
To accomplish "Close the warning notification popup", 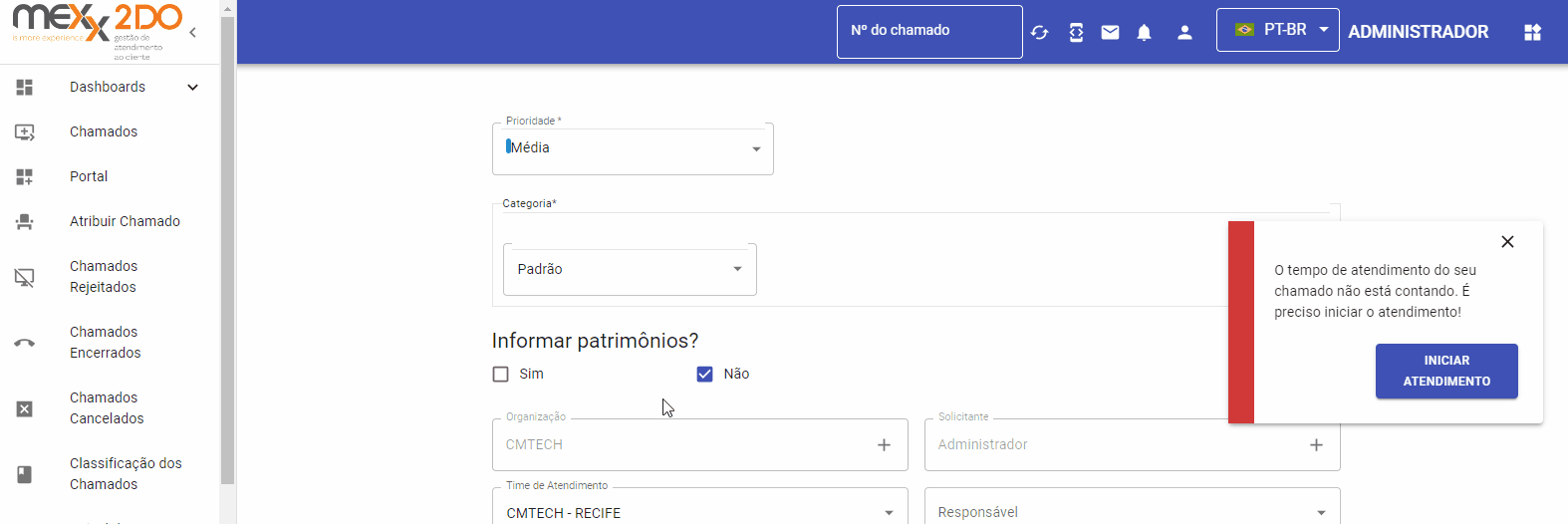I will coord(1507,242).
